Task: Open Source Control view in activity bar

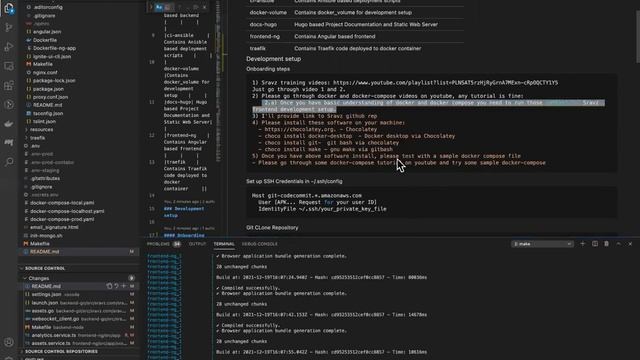Action: [x=9, y=27]
